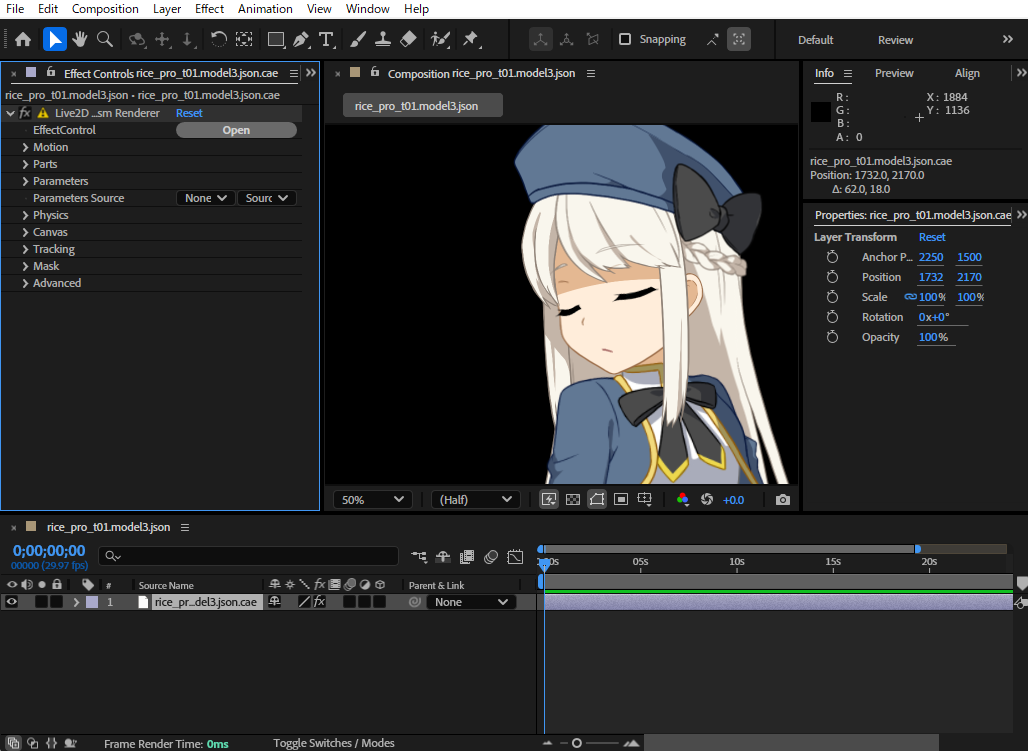
Task: Toggle constrain proportions link for Scale
Action: 910,297
